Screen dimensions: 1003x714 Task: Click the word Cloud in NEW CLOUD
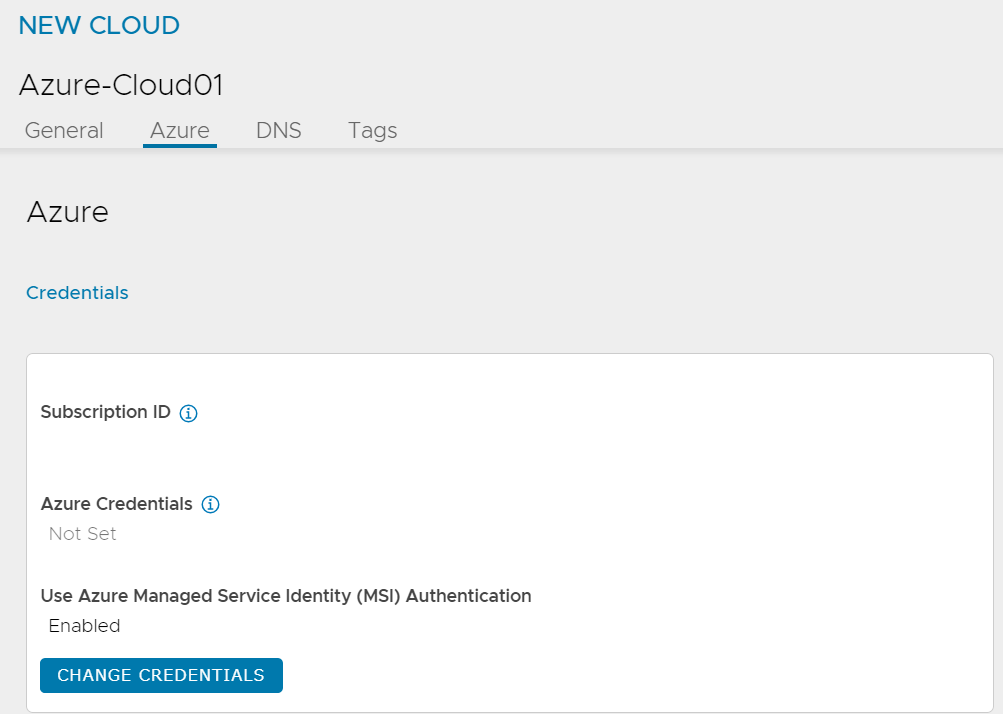tap(135, 26)
